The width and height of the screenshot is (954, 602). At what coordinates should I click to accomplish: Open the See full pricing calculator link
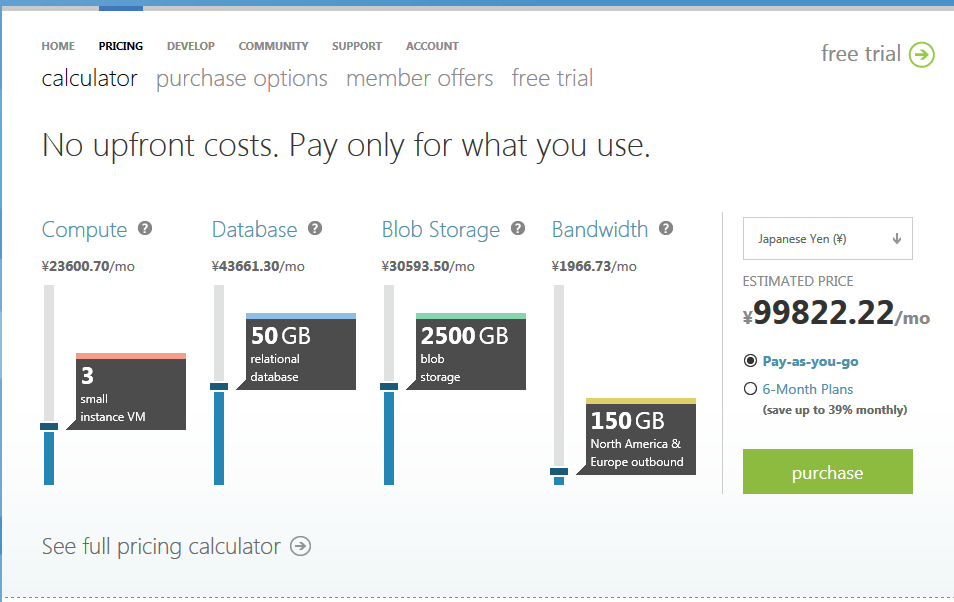161,546
